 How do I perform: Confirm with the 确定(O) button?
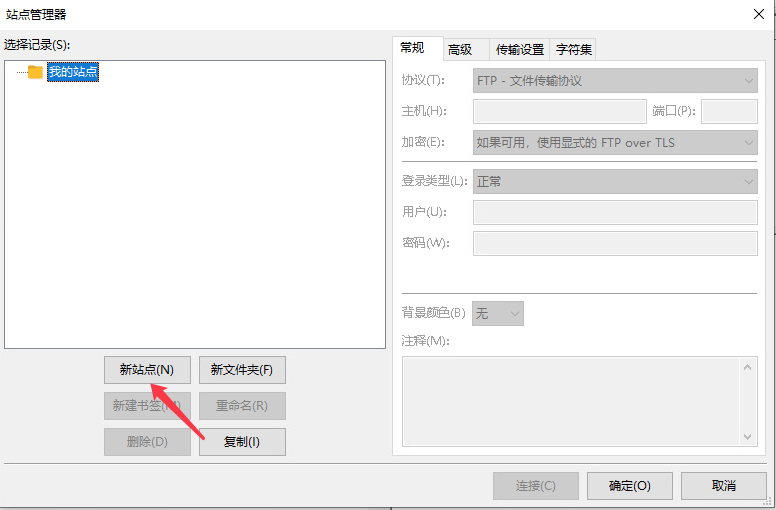click(630, 486)
